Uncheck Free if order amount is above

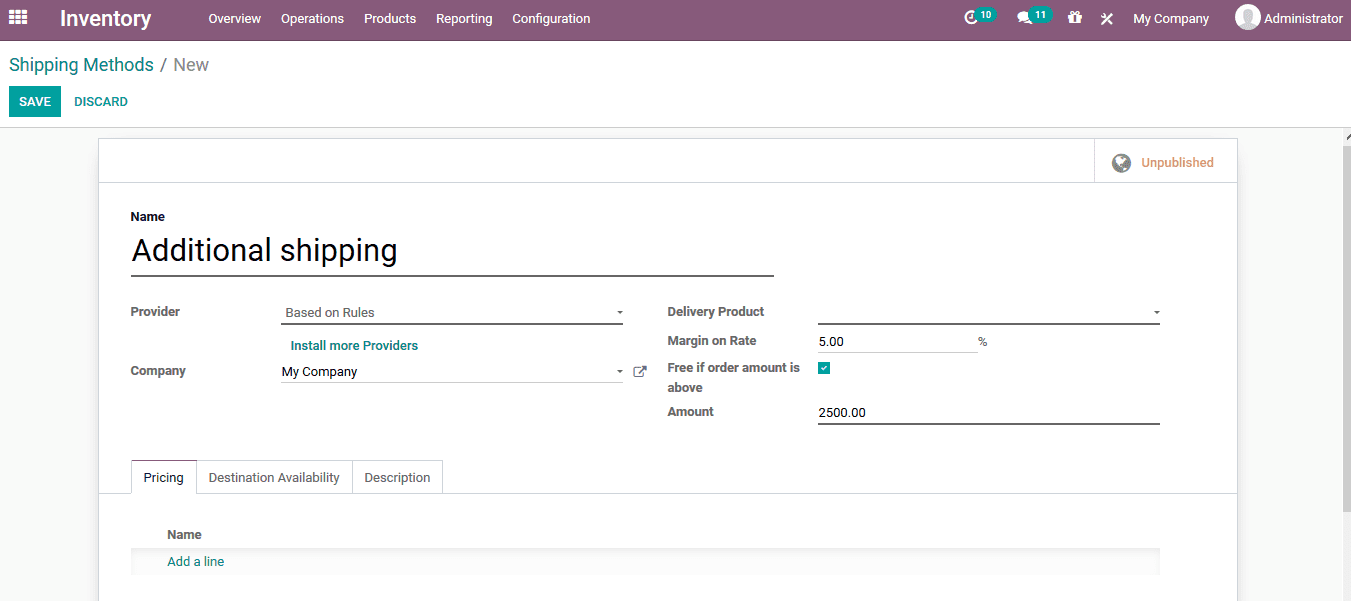coord(823,368)
